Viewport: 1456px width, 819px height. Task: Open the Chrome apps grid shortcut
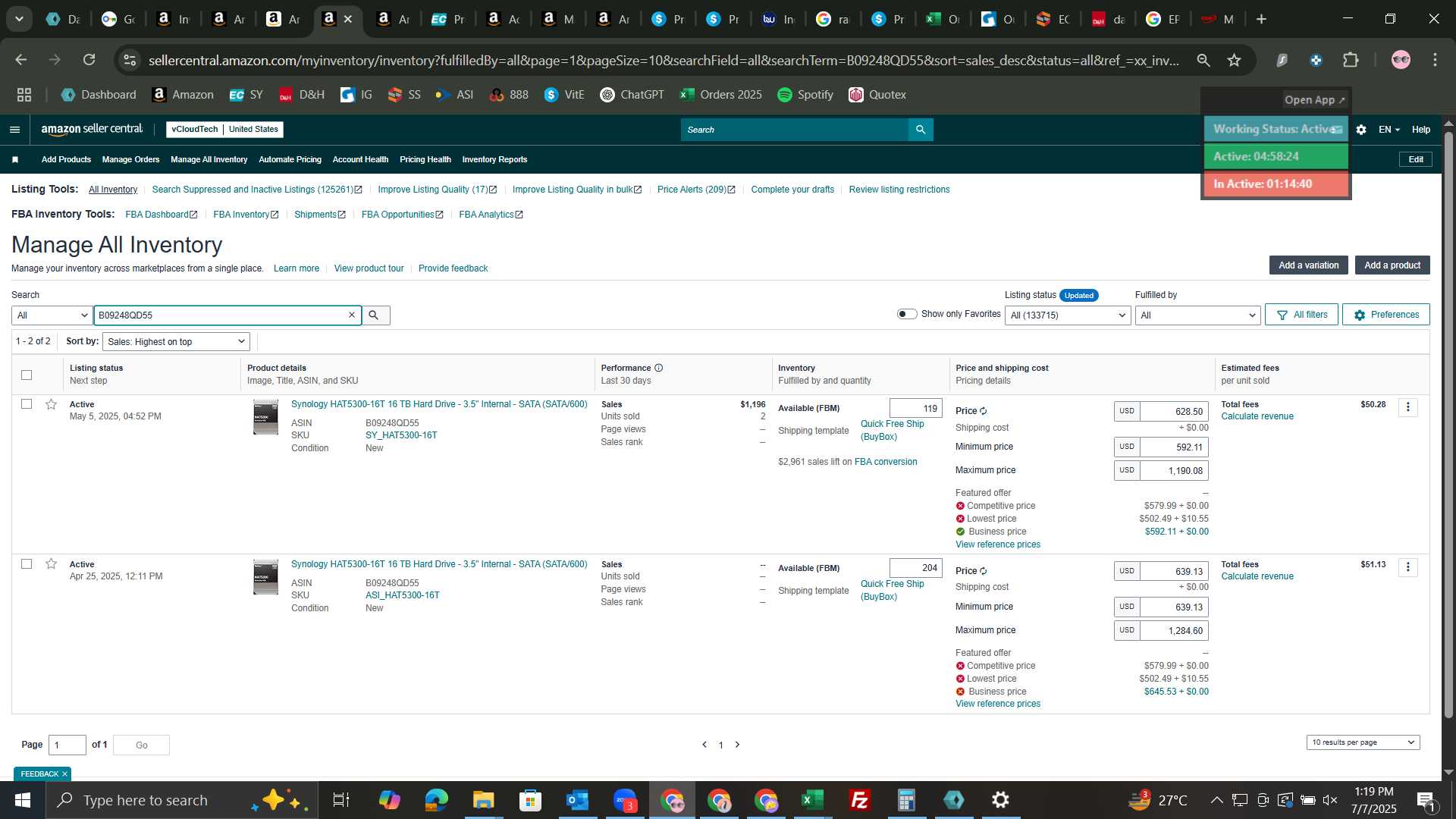tap(24, 95)
